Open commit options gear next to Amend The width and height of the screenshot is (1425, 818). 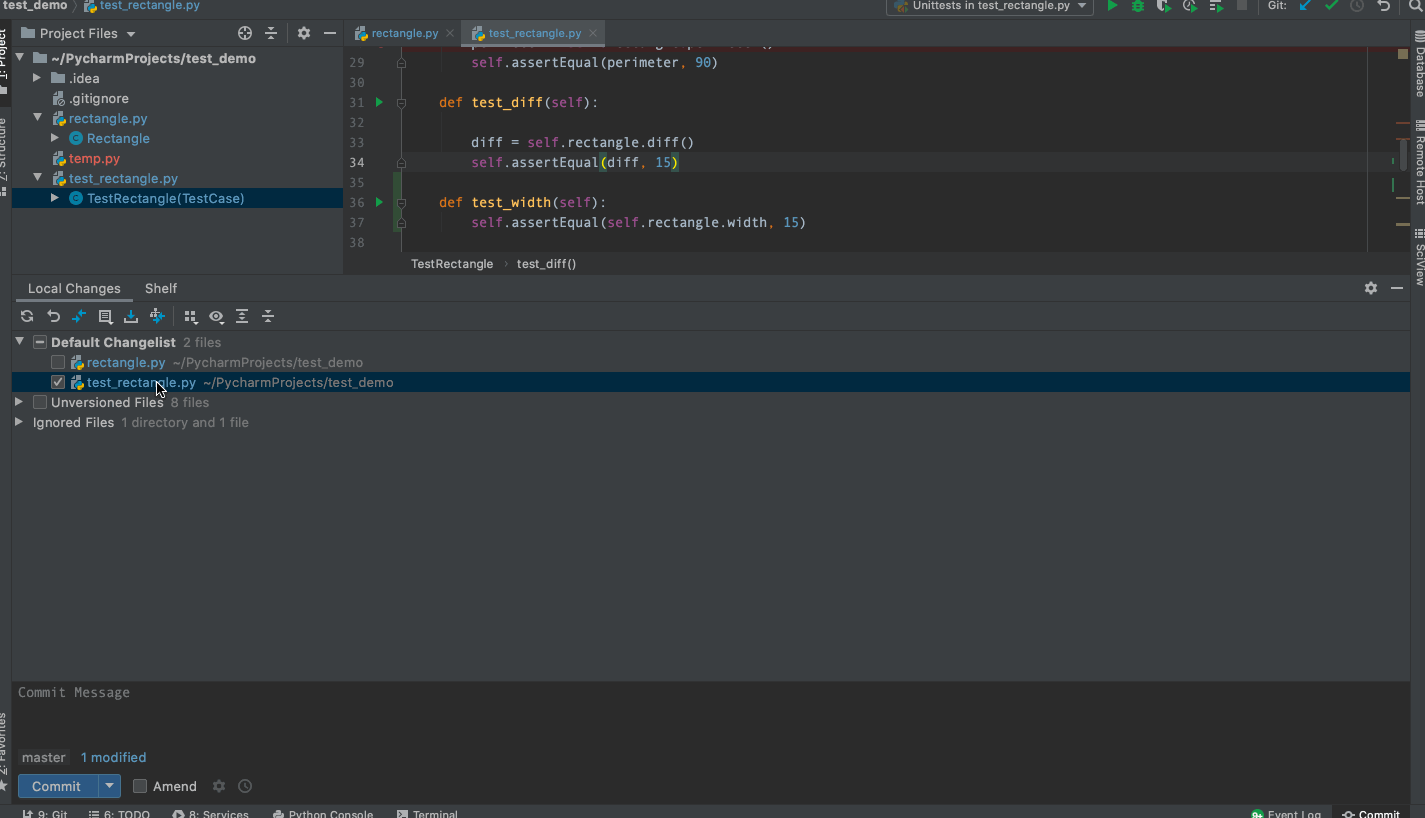pos(219,786)
